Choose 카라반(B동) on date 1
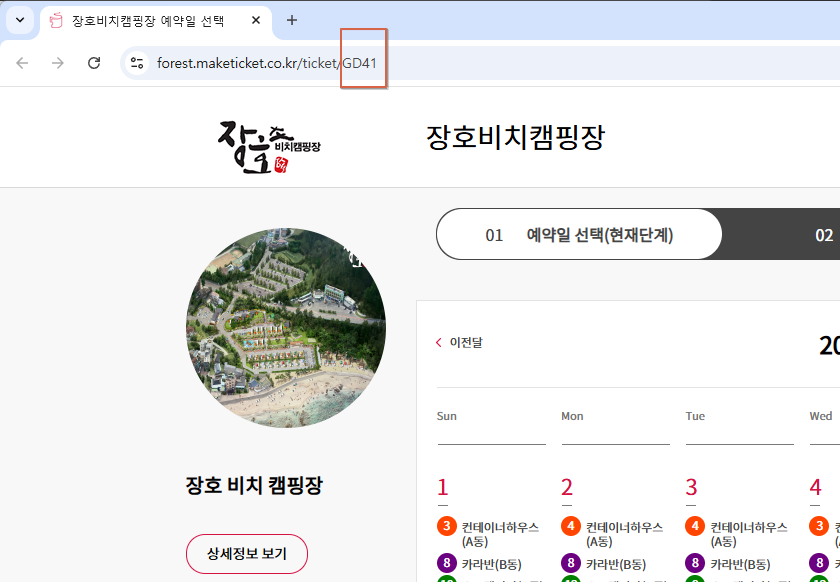Image resolution: width=840 pixels, height=582 pixels. click(x=492, y=564)
